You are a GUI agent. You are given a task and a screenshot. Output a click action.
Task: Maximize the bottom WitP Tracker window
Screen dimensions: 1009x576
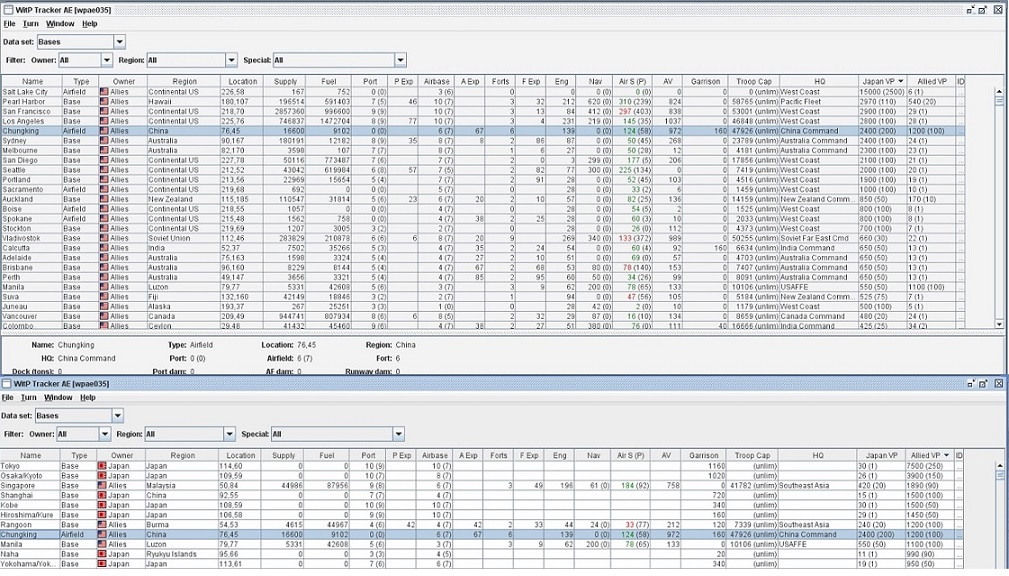(x=983, y=384)
